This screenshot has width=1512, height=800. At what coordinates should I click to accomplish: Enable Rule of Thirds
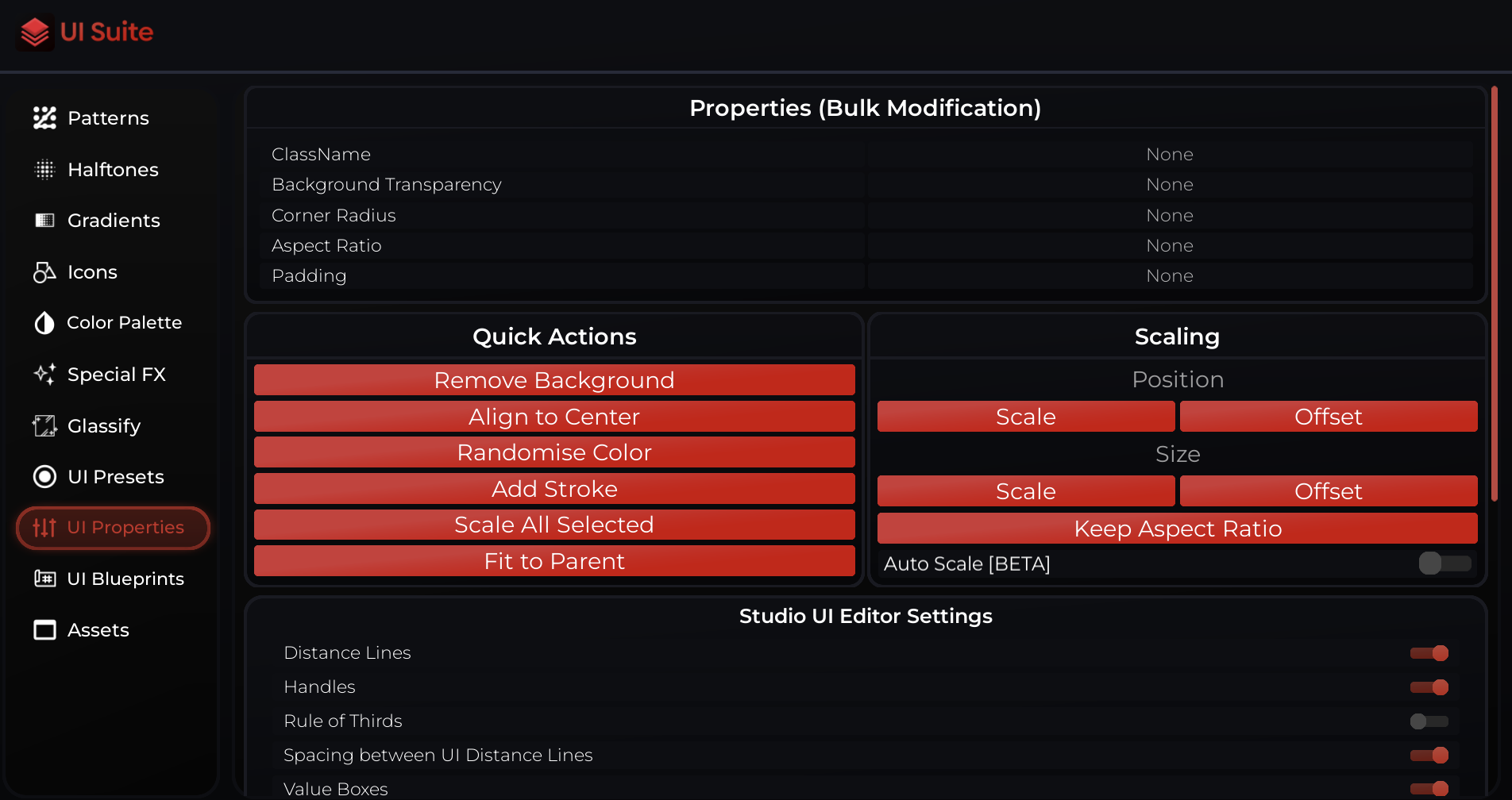(x=1427, y=721)
